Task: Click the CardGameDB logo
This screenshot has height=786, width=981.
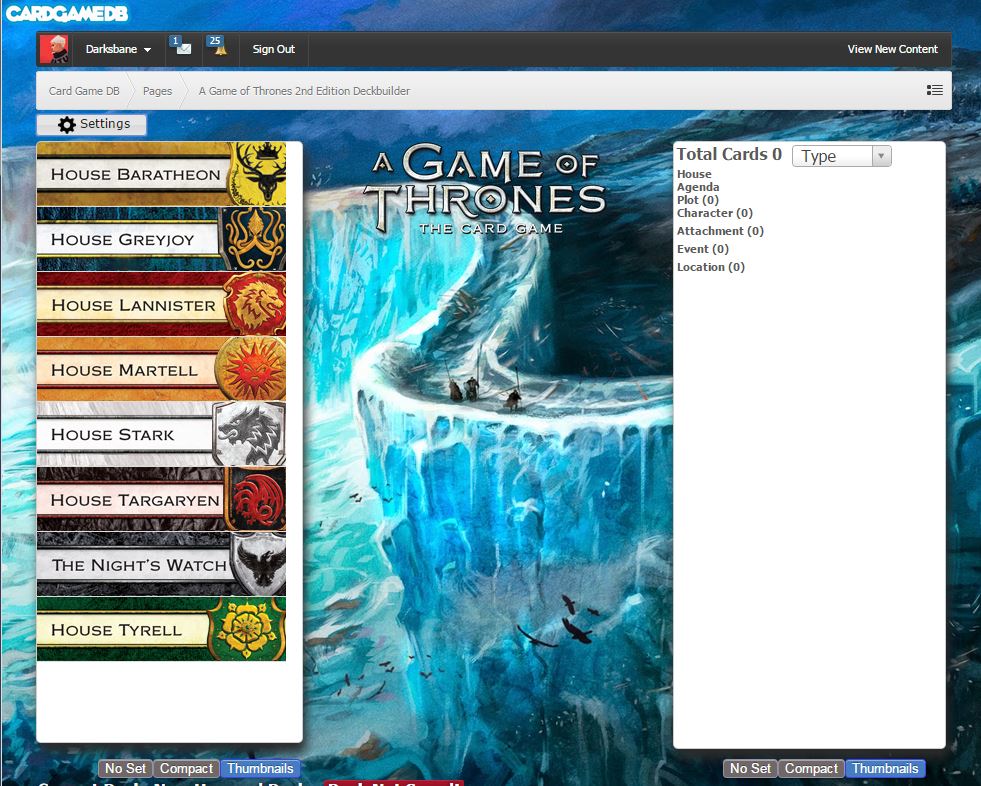Action: point(66,13)
